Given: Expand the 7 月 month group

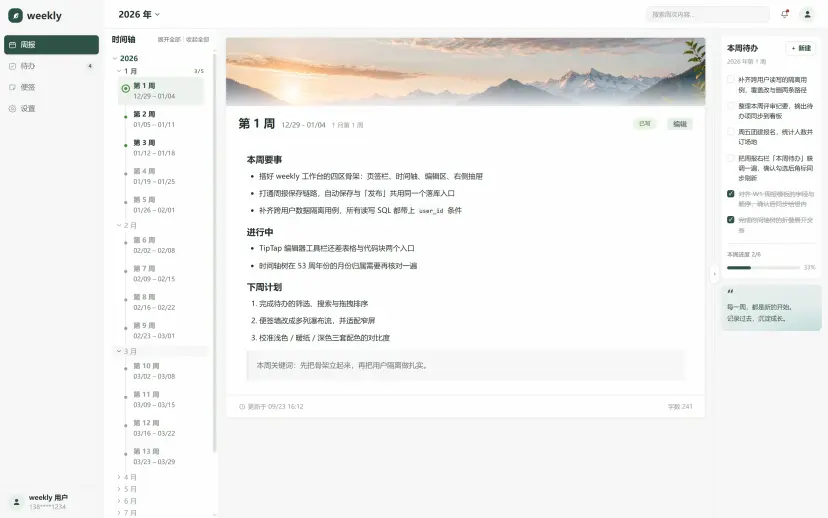Looking at the screenshot, I should (119, 512).
